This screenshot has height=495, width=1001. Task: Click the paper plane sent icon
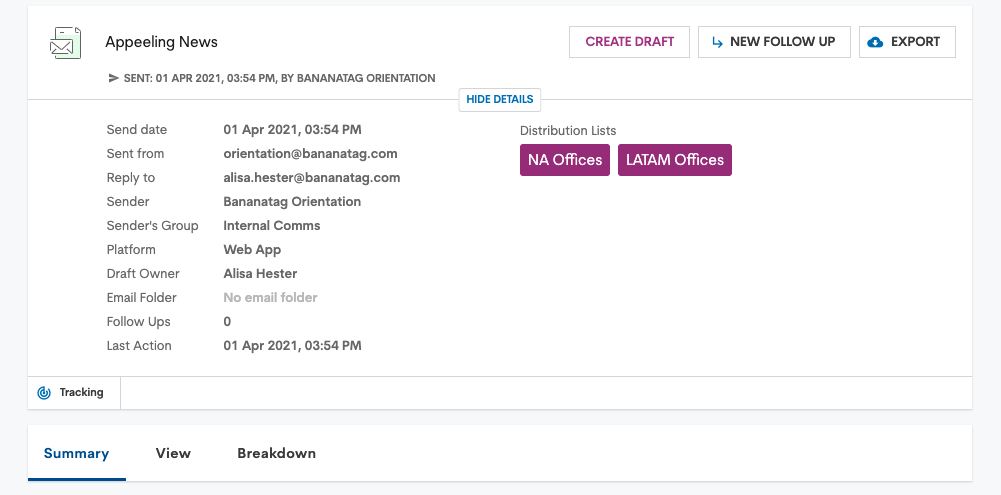(x=114, y=78)
